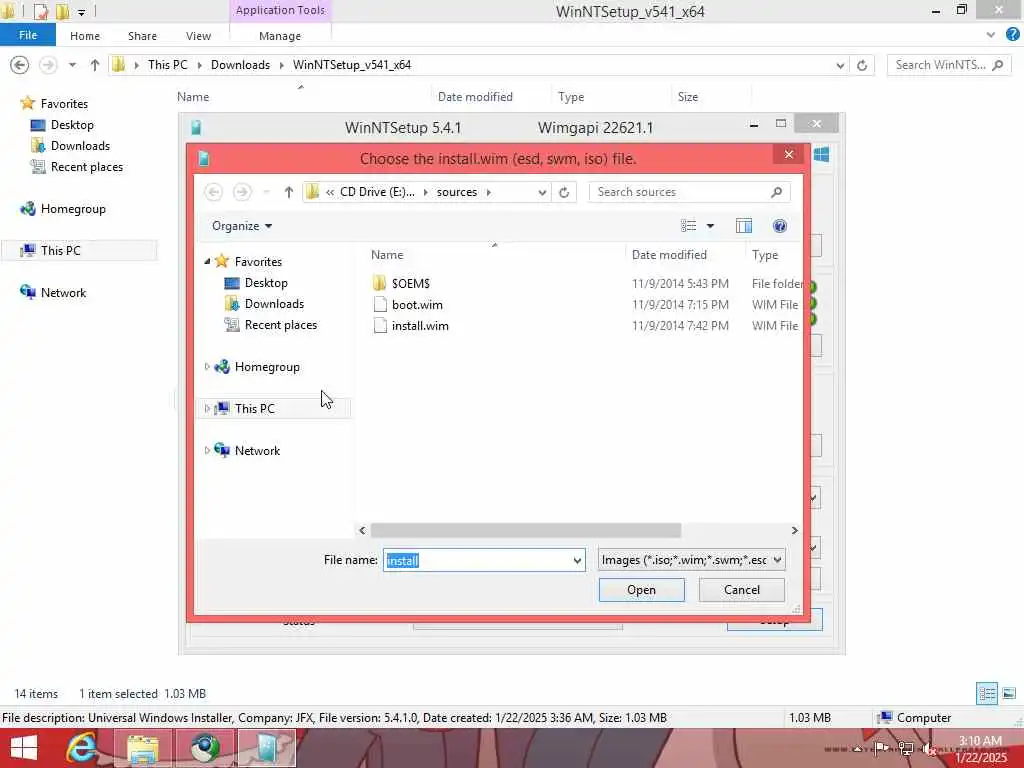The height and width of the screenshot is (768, 1024).
Task: Expand Network in the dialog tree
Action: [207, 451]
